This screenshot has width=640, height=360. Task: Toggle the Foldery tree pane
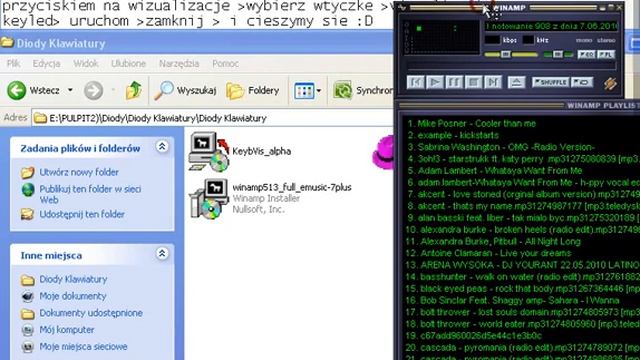pyautogui.click(x=253, y=90)
